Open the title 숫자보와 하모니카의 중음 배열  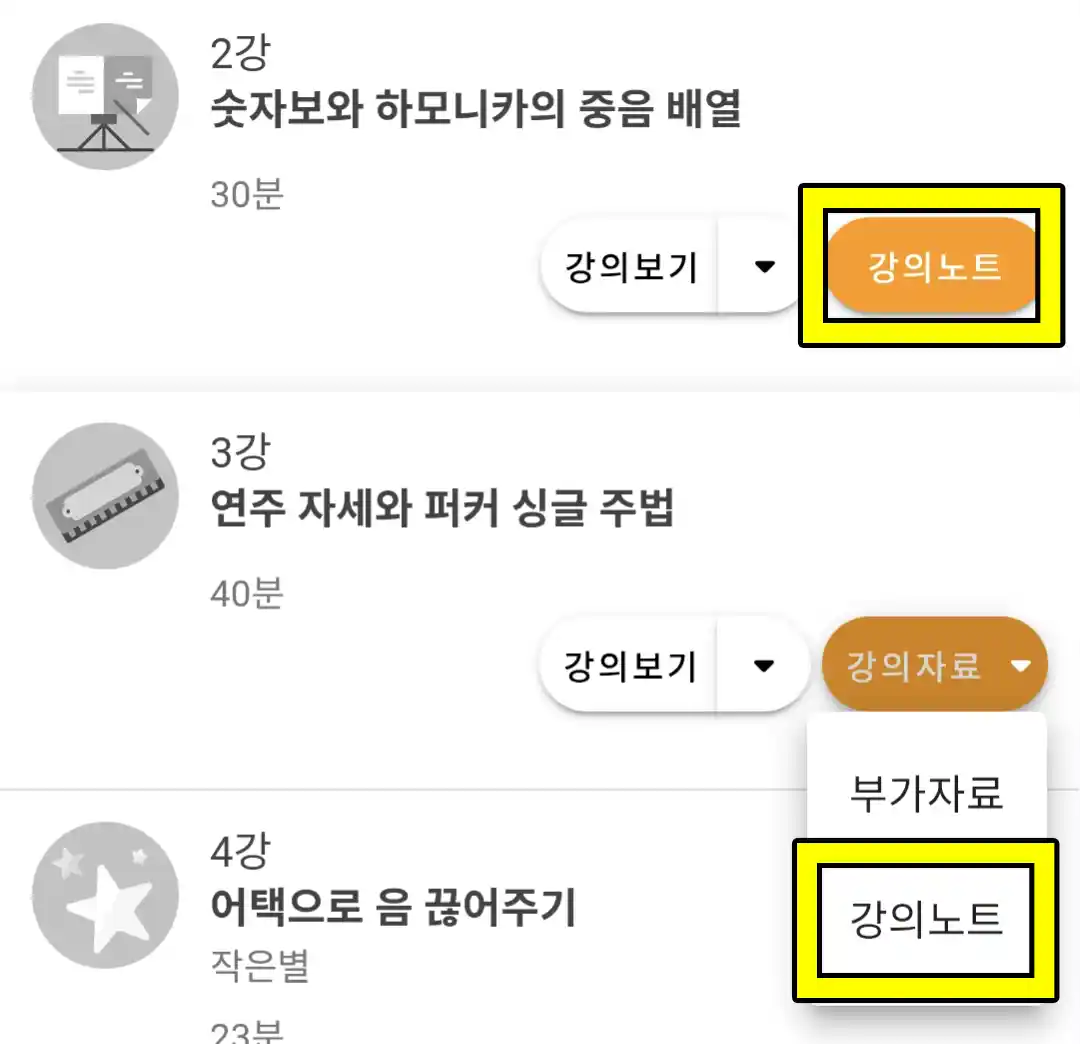coord(476,111)
